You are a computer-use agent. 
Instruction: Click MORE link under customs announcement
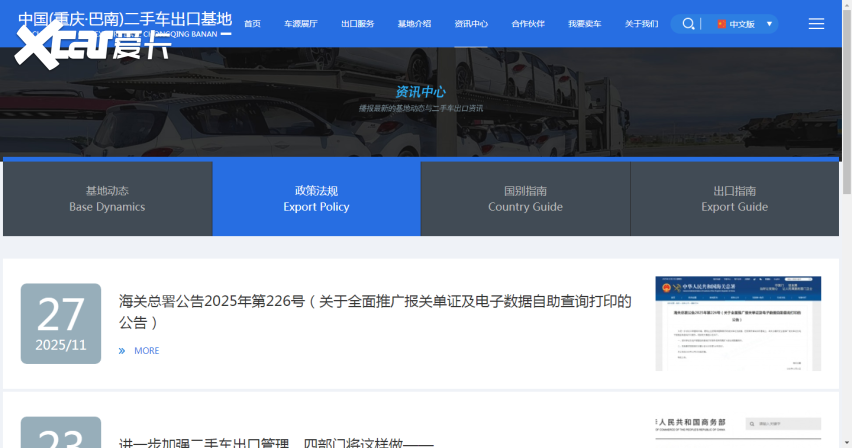point(147,351)
